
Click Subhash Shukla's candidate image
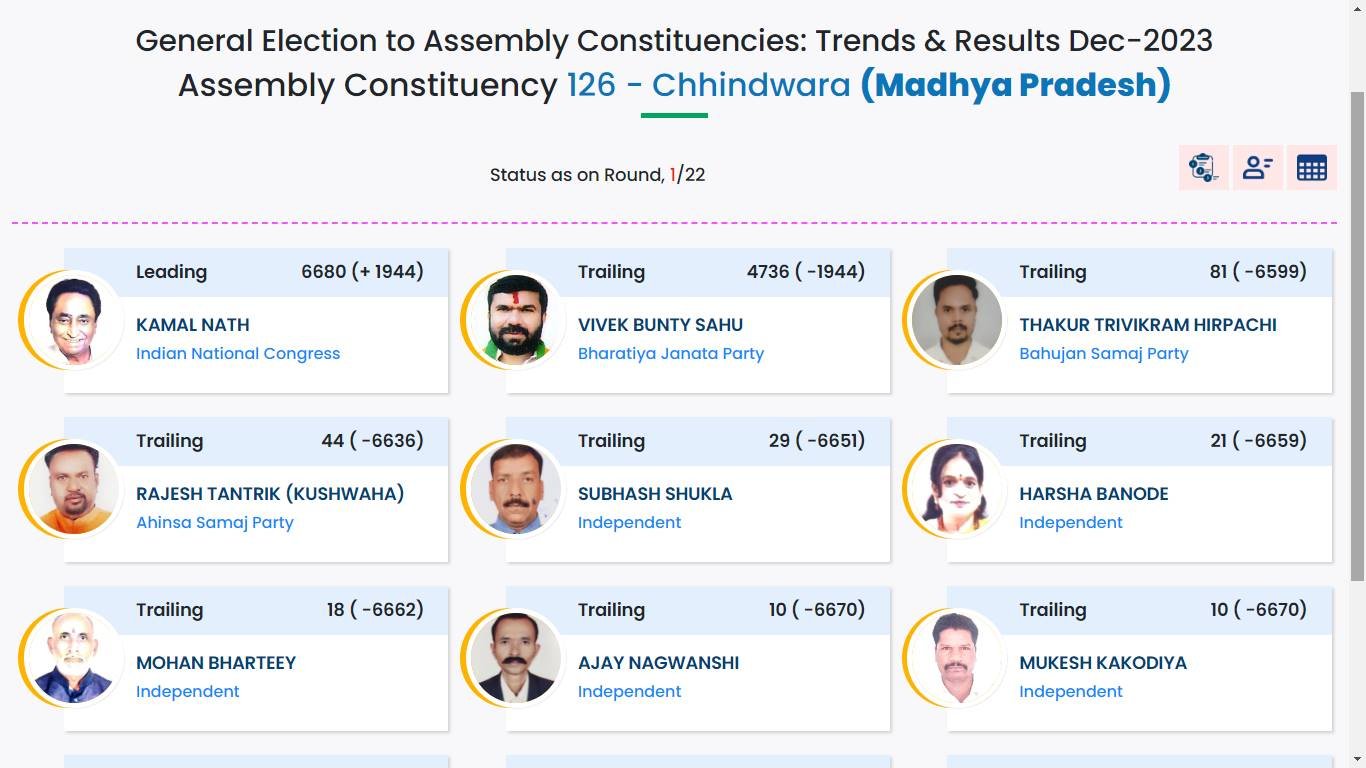click(515, 489)
